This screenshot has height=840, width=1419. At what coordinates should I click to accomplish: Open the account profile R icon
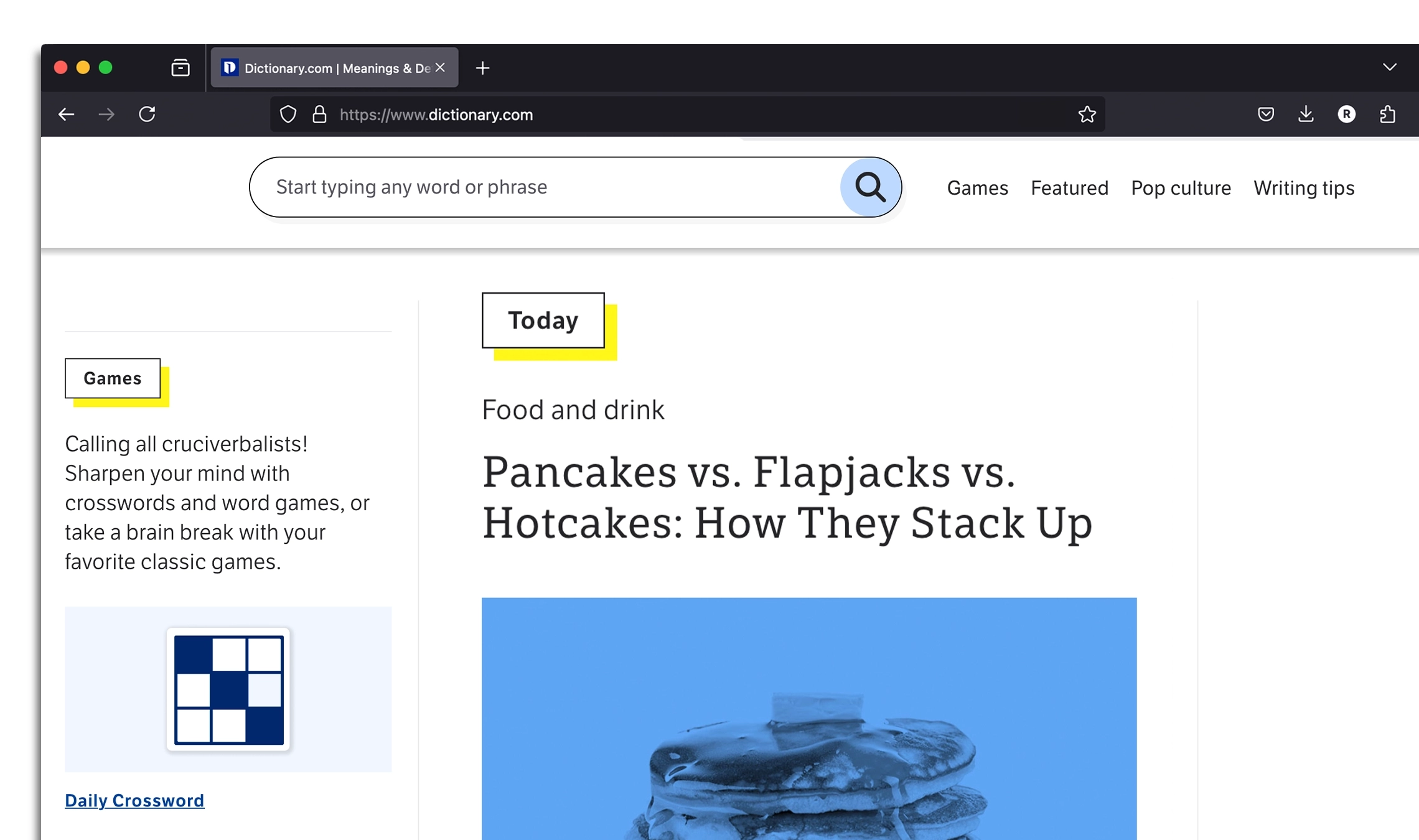[1346, 114]
